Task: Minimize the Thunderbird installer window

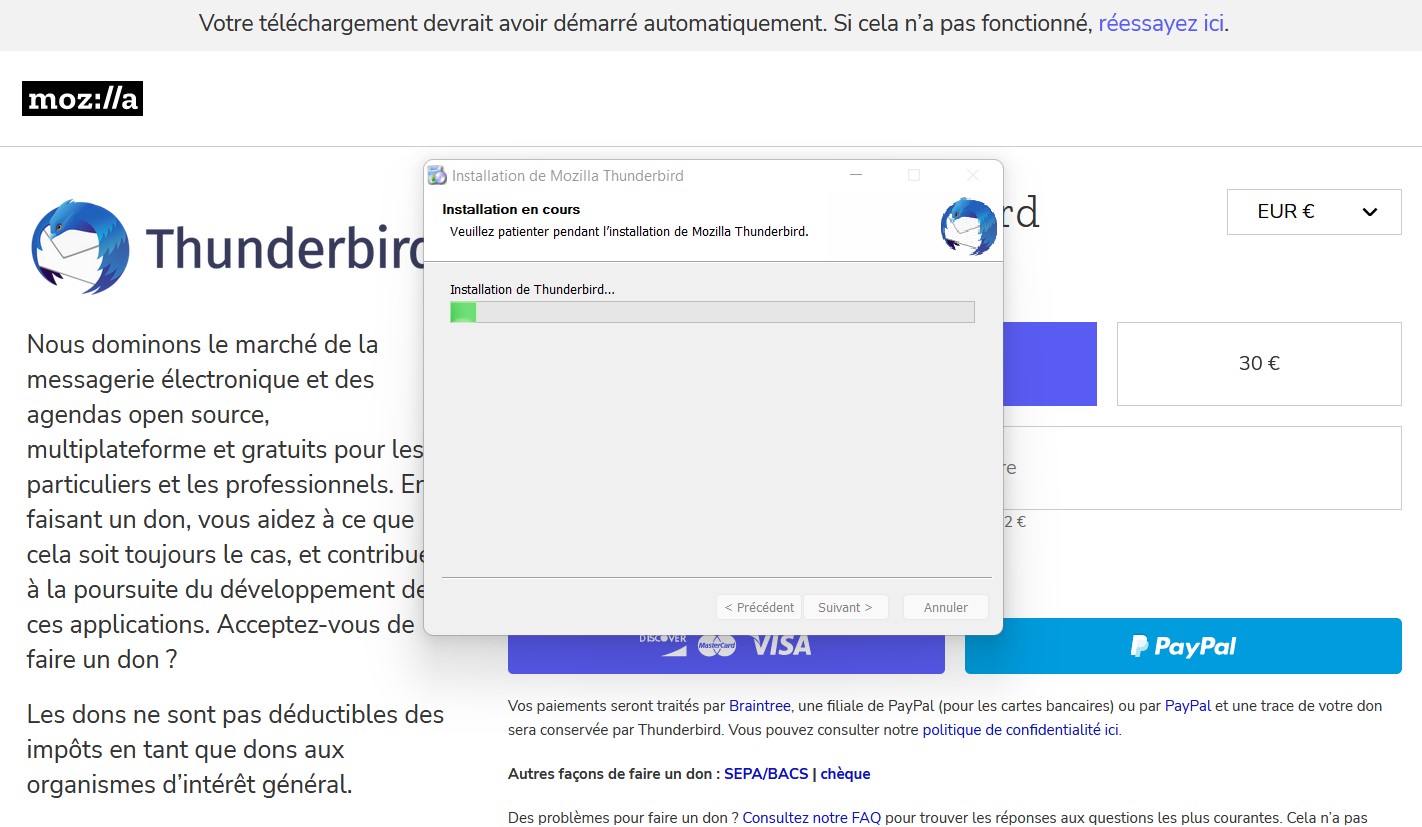Action: point(856,175)
